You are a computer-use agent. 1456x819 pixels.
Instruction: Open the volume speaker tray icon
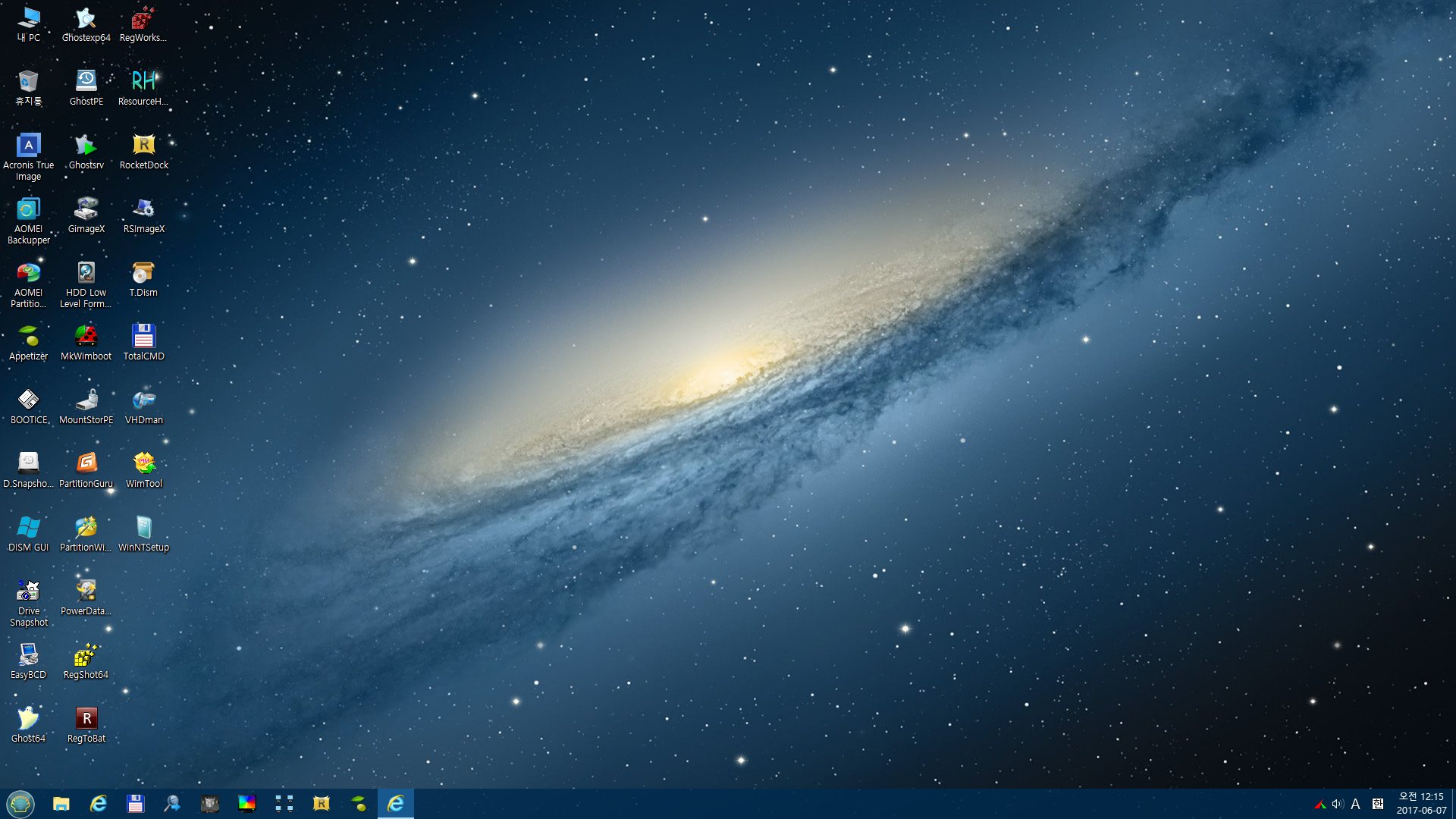tap(1338, 804)
